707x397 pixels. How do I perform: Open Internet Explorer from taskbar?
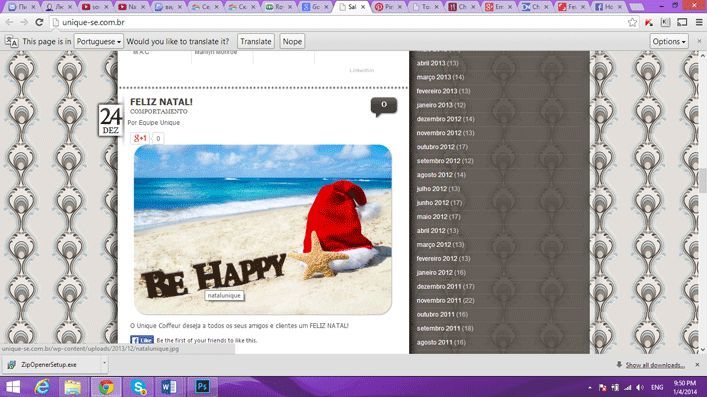pos(42,387)
